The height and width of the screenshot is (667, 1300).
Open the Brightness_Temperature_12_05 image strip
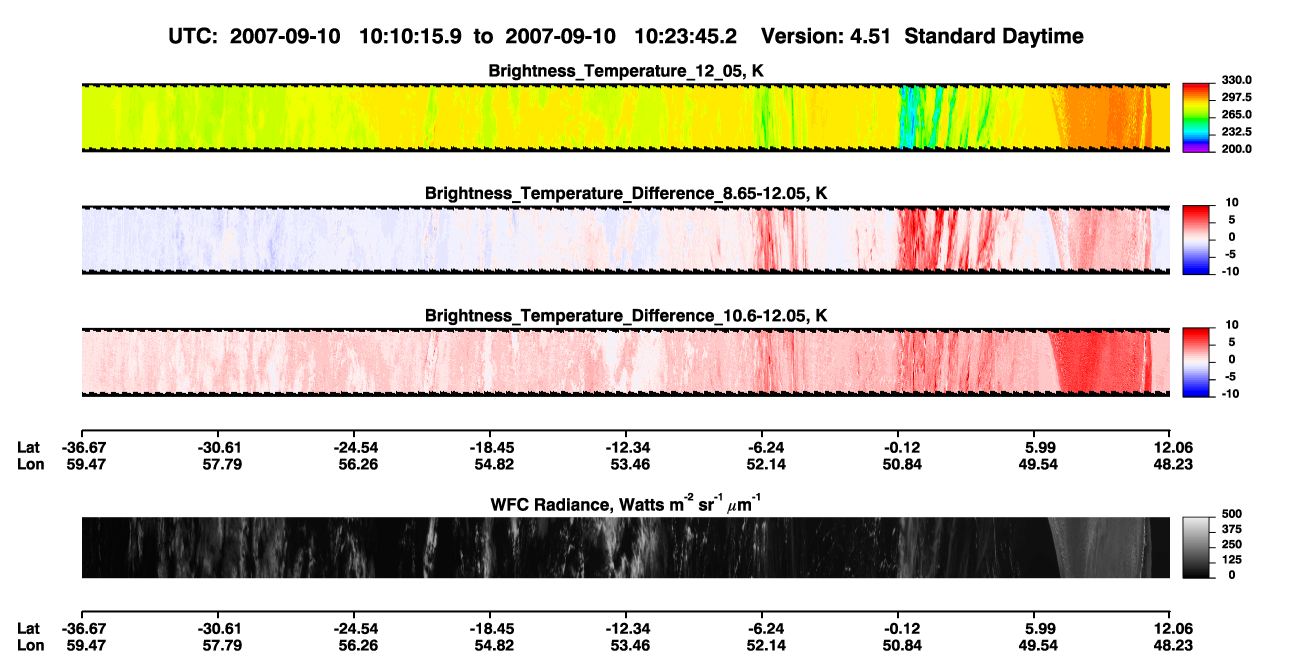pyautogui.click(x=625, y=117)
